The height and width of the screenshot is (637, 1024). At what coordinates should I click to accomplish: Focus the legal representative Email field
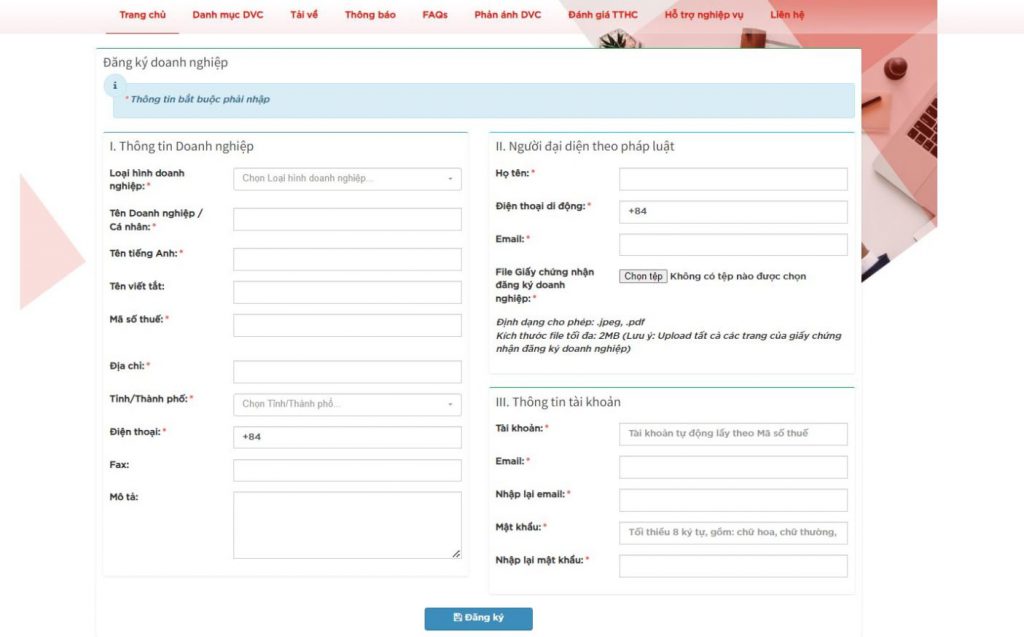pos(733,245)
